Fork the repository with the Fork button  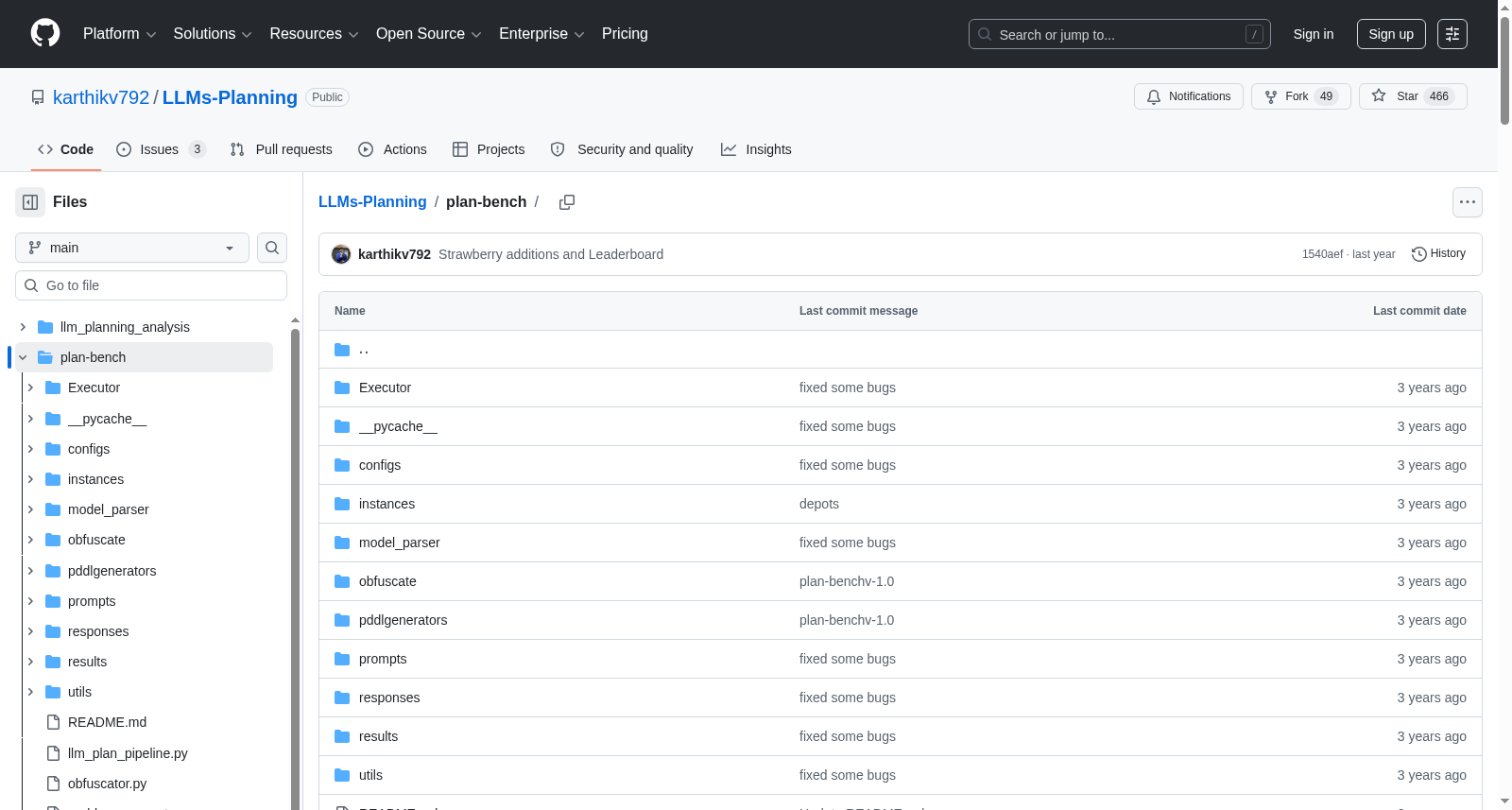pos(1301,96)
